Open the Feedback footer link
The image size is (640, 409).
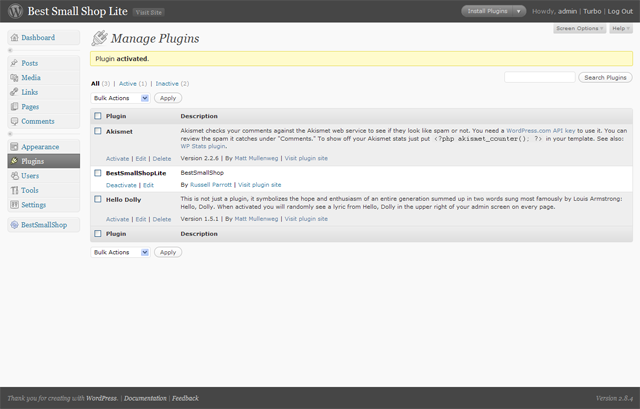pyautogui.click(x=185, y=398)
